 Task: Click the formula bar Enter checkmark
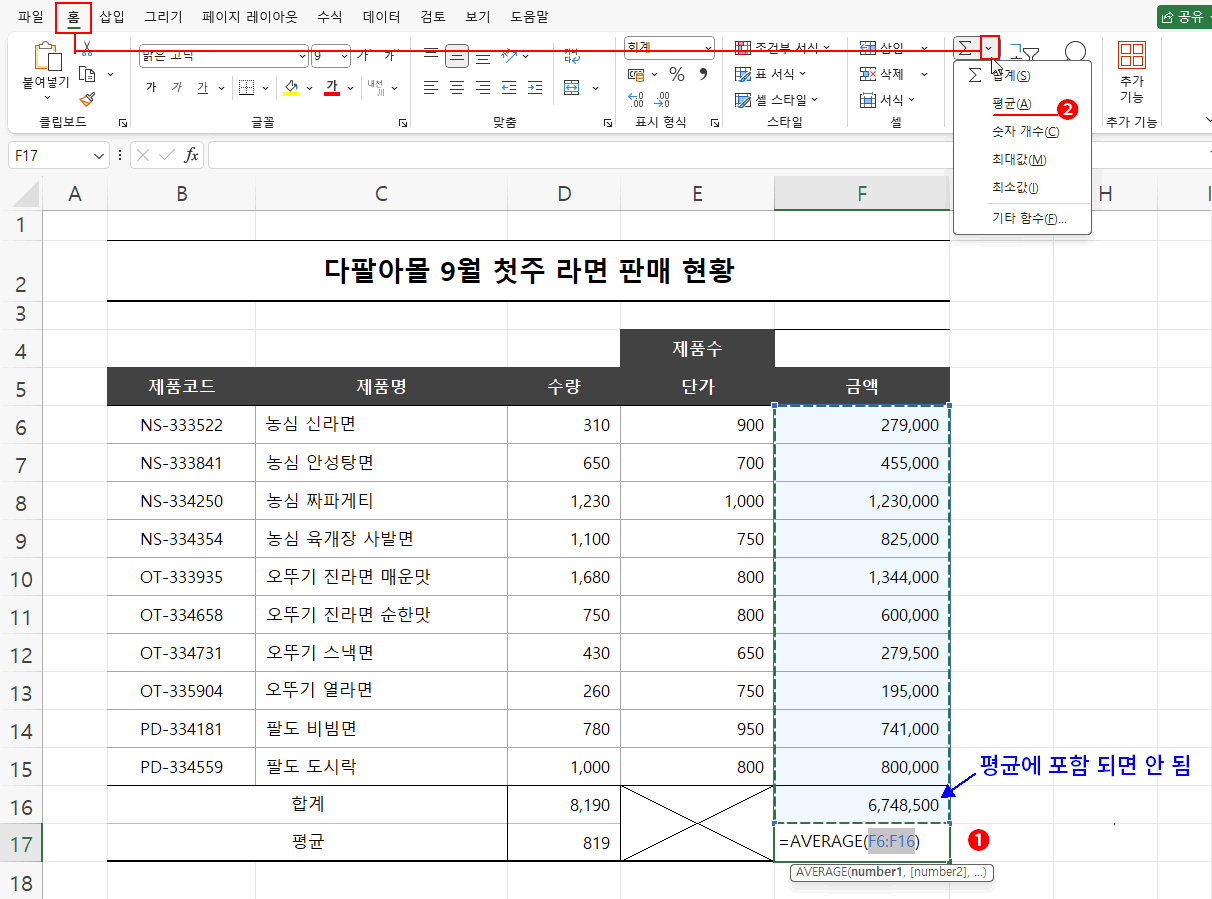(x=167, y=155)
